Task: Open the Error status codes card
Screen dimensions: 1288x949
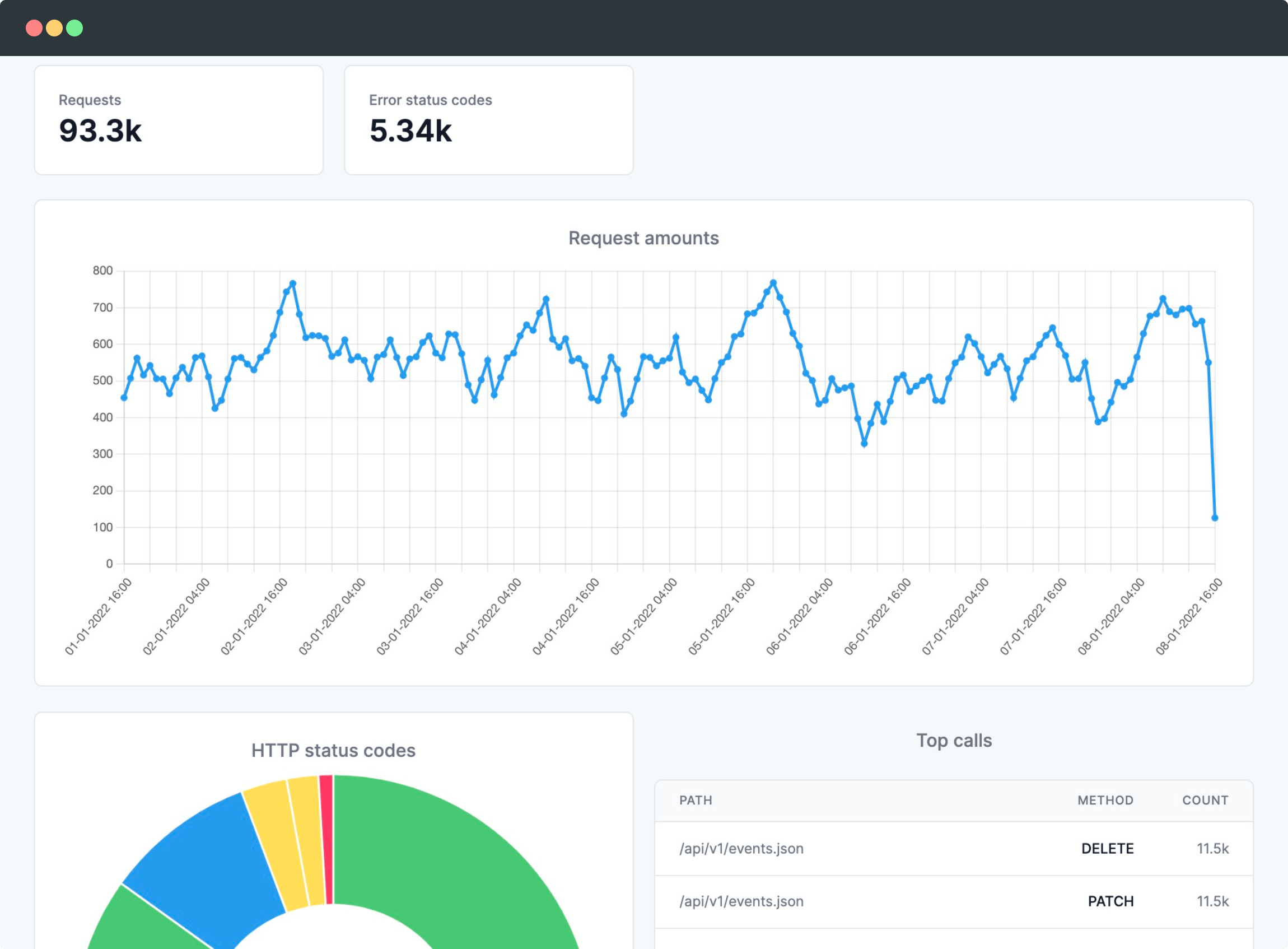Action: click(x=489, y=120)
